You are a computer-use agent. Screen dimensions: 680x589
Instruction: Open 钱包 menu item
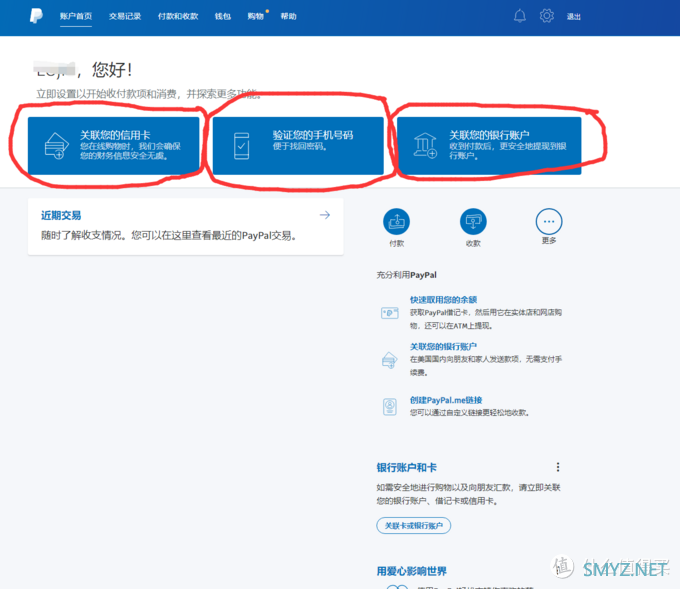tap(222, 16)
